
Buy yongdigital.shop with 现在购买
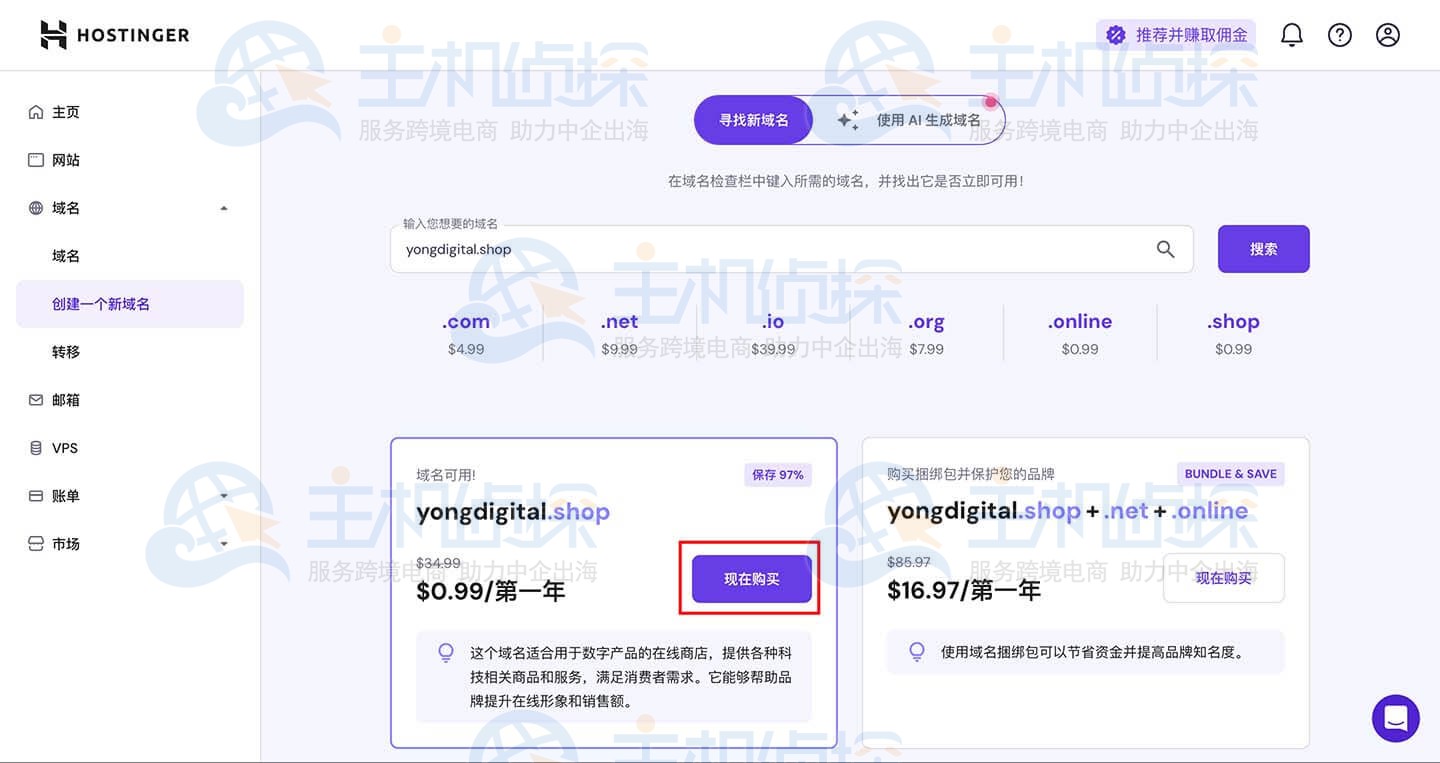(x=752, y=579)
